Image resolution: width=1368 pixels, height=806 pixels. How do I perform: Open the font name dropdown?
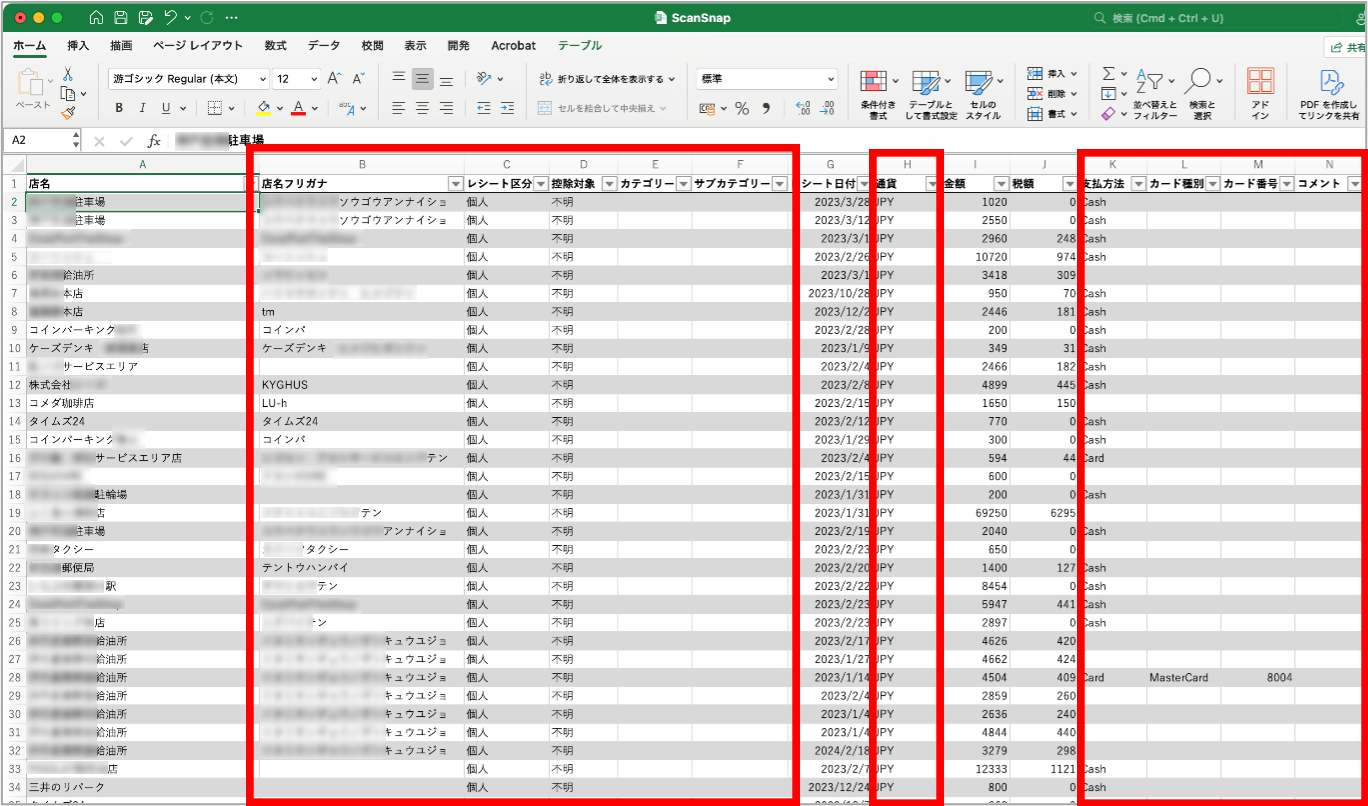tap(263, 79)
